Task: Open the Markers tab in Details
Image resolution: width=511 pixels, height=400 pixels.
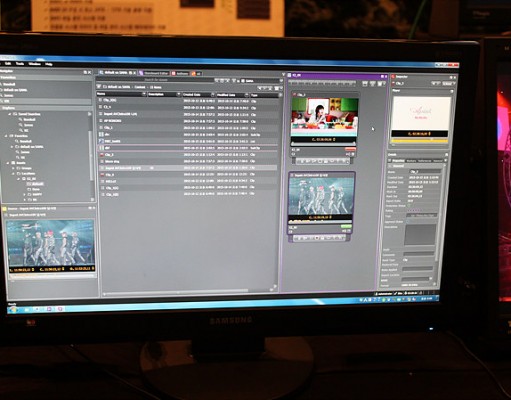Action: point(411,161)
